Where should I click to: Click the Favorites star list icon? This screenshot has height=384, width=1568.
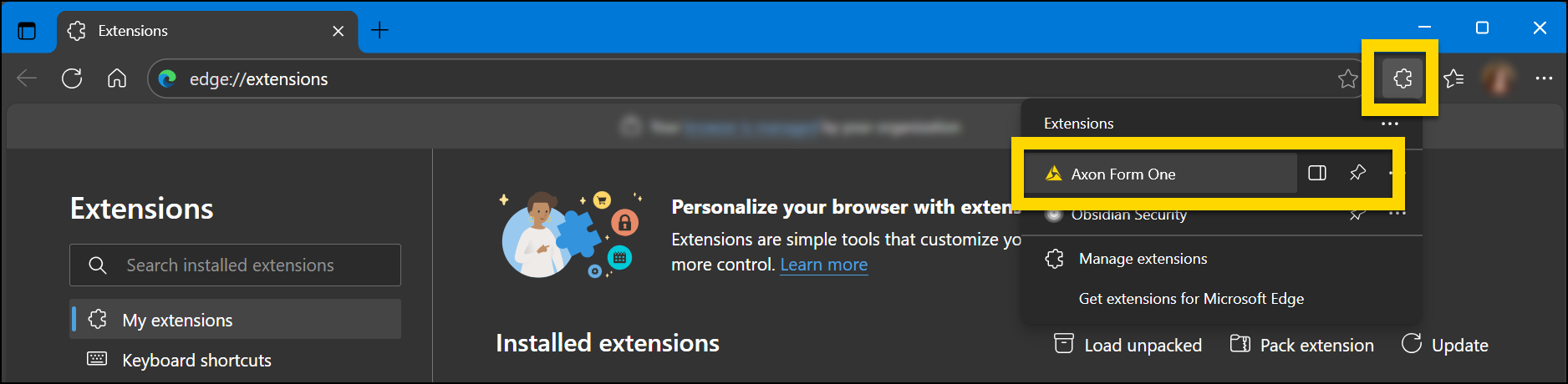(1453, 78)
